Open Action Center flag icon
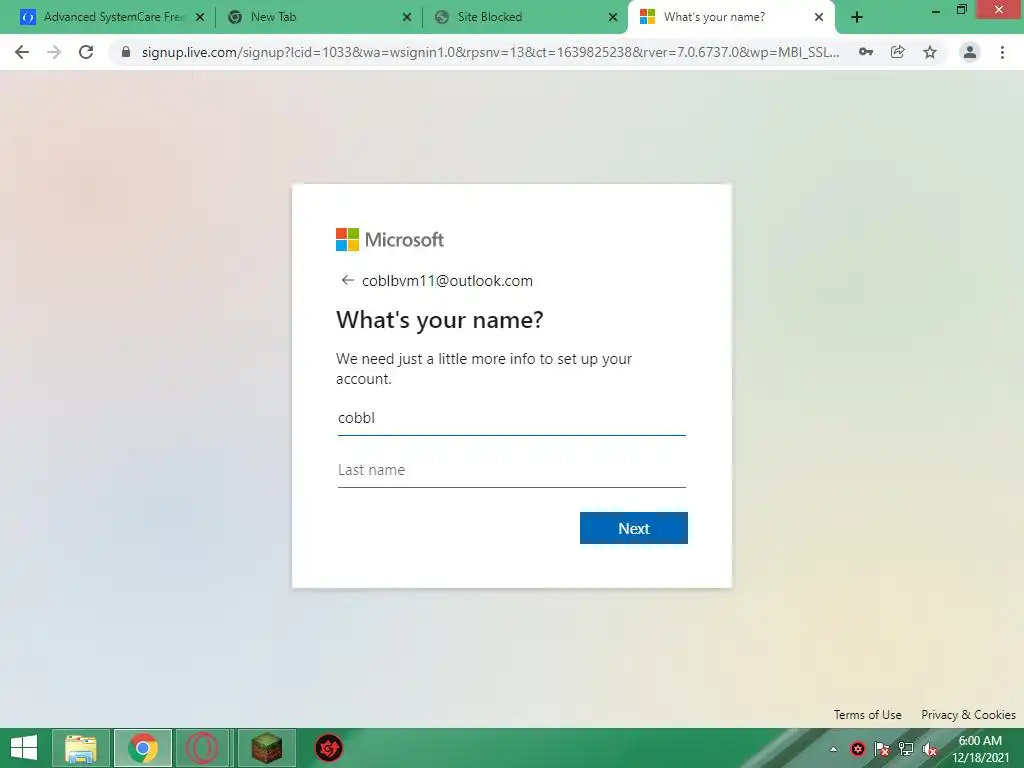 (x=882, y=749)
